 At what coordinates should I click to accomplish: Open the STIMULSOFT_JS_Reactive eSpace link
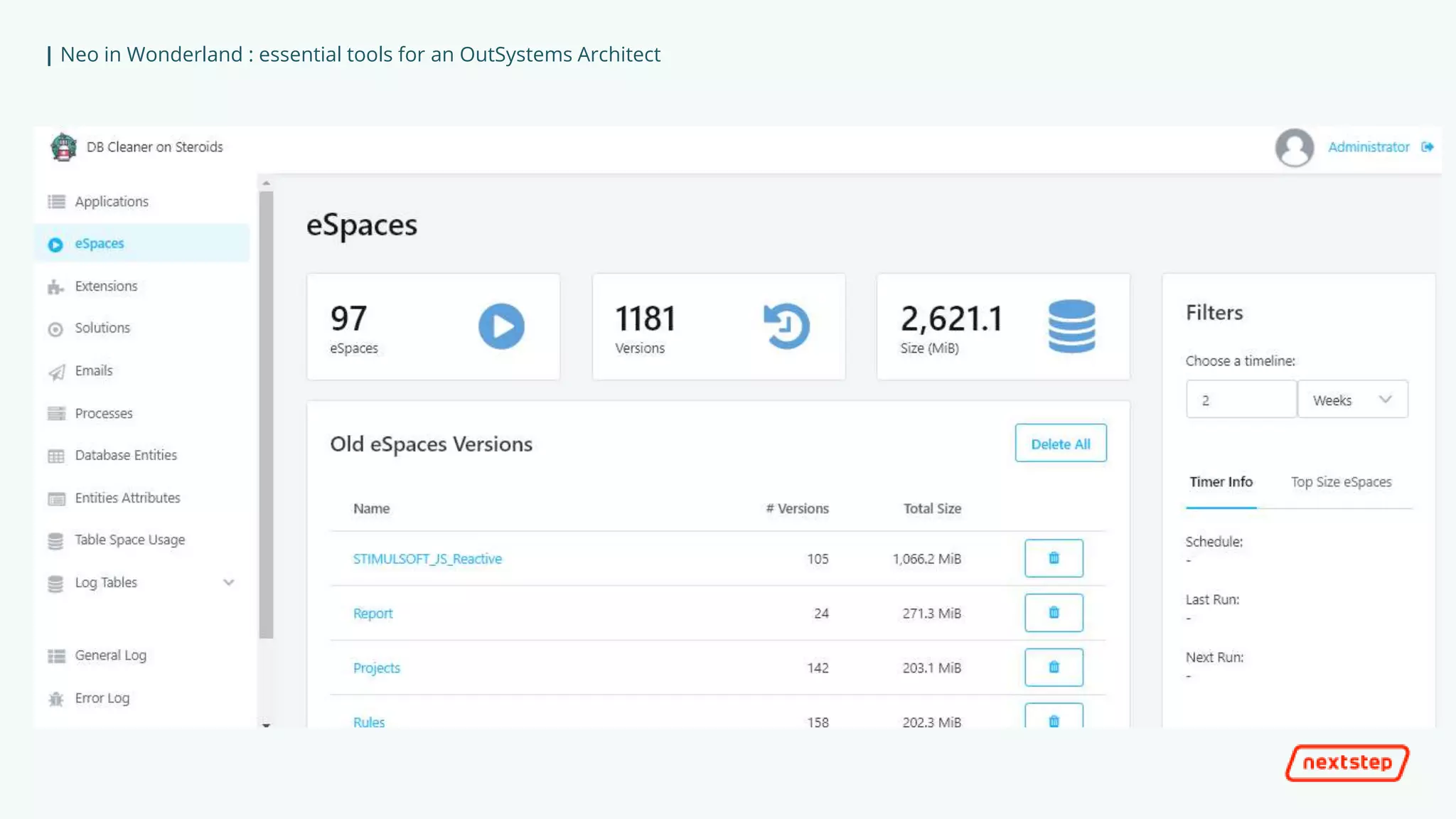[427, 559]
